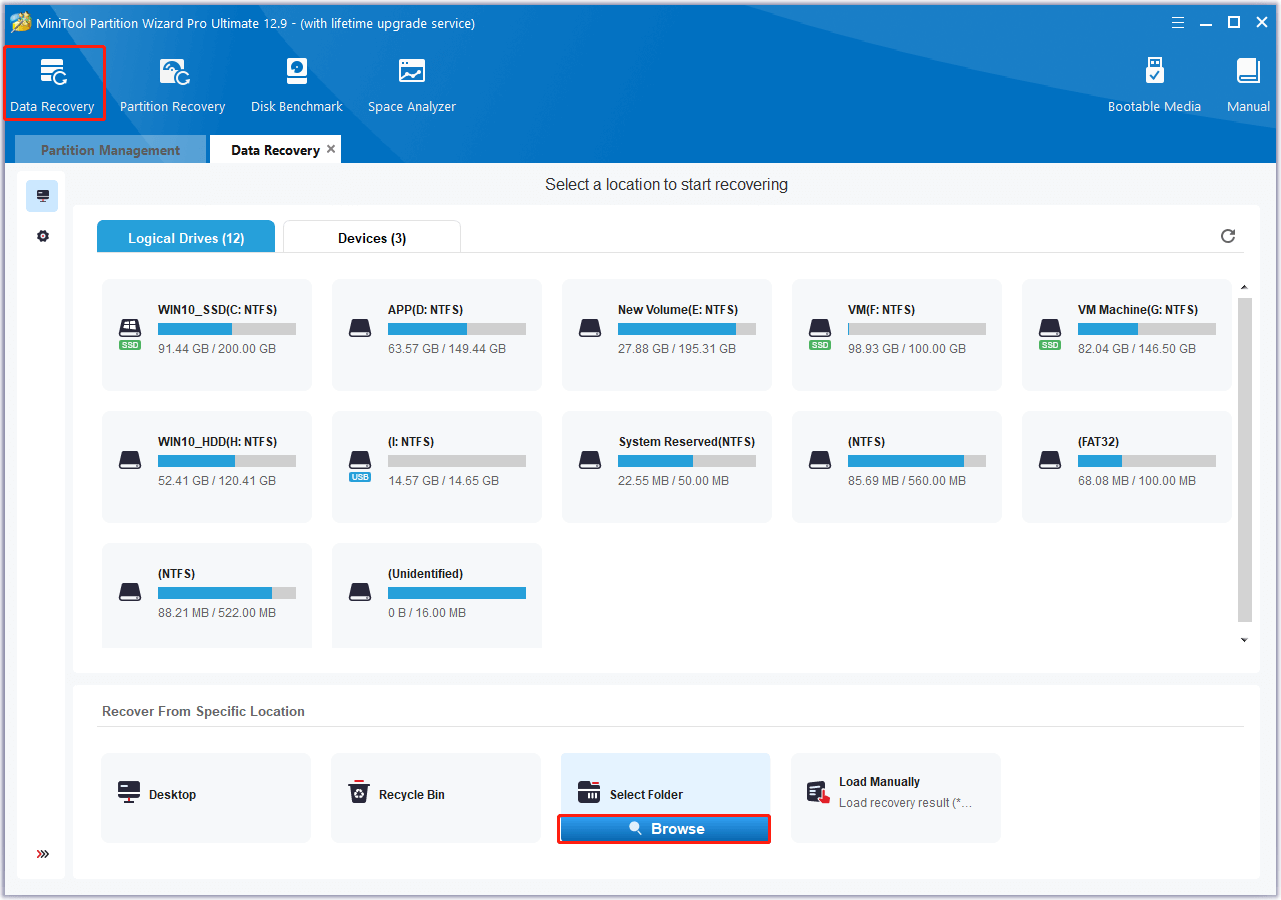Choose Recycle Bin recovery location
The width and height of the screenshot is (1281, 900).
[436, 798]
